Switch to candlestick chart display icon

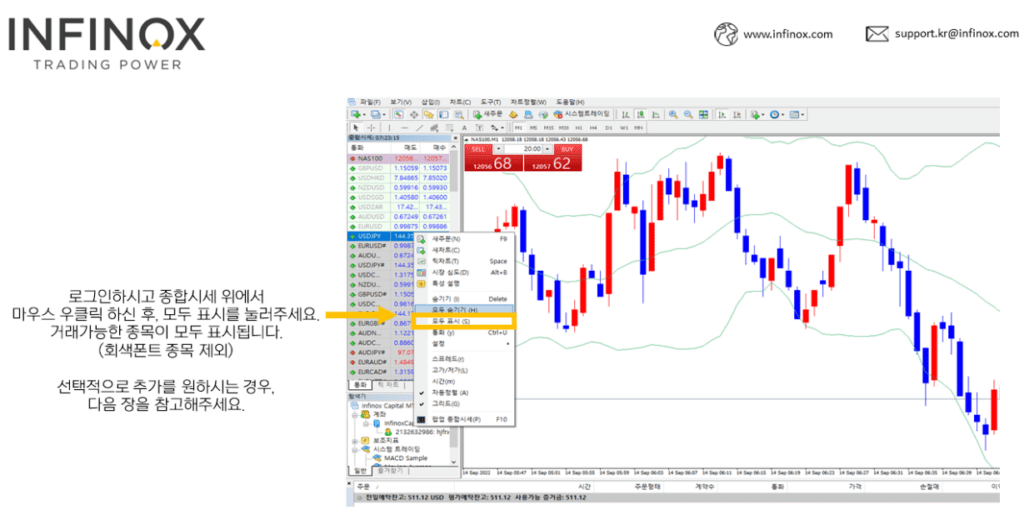tap(641, 114)
